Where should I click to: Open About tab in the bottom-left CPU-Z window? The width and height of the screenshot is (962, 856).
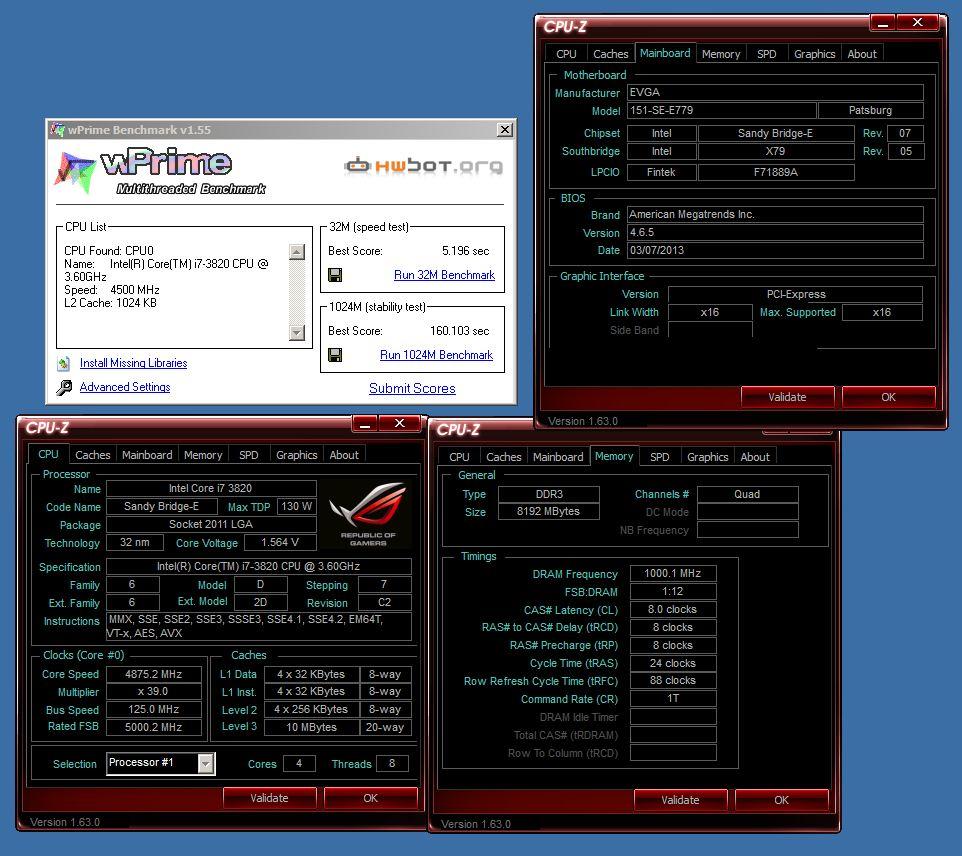[344, 455]
